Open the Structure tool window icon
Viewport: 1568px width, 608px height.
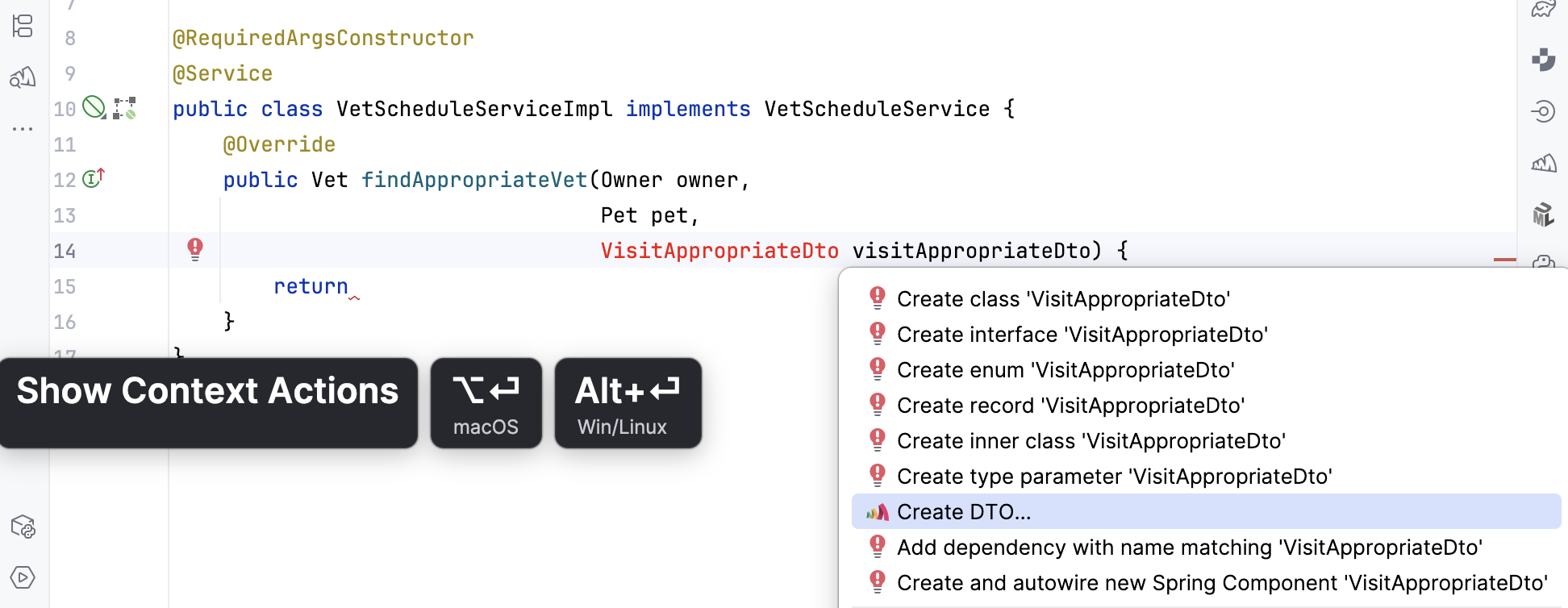pos(23,27)
